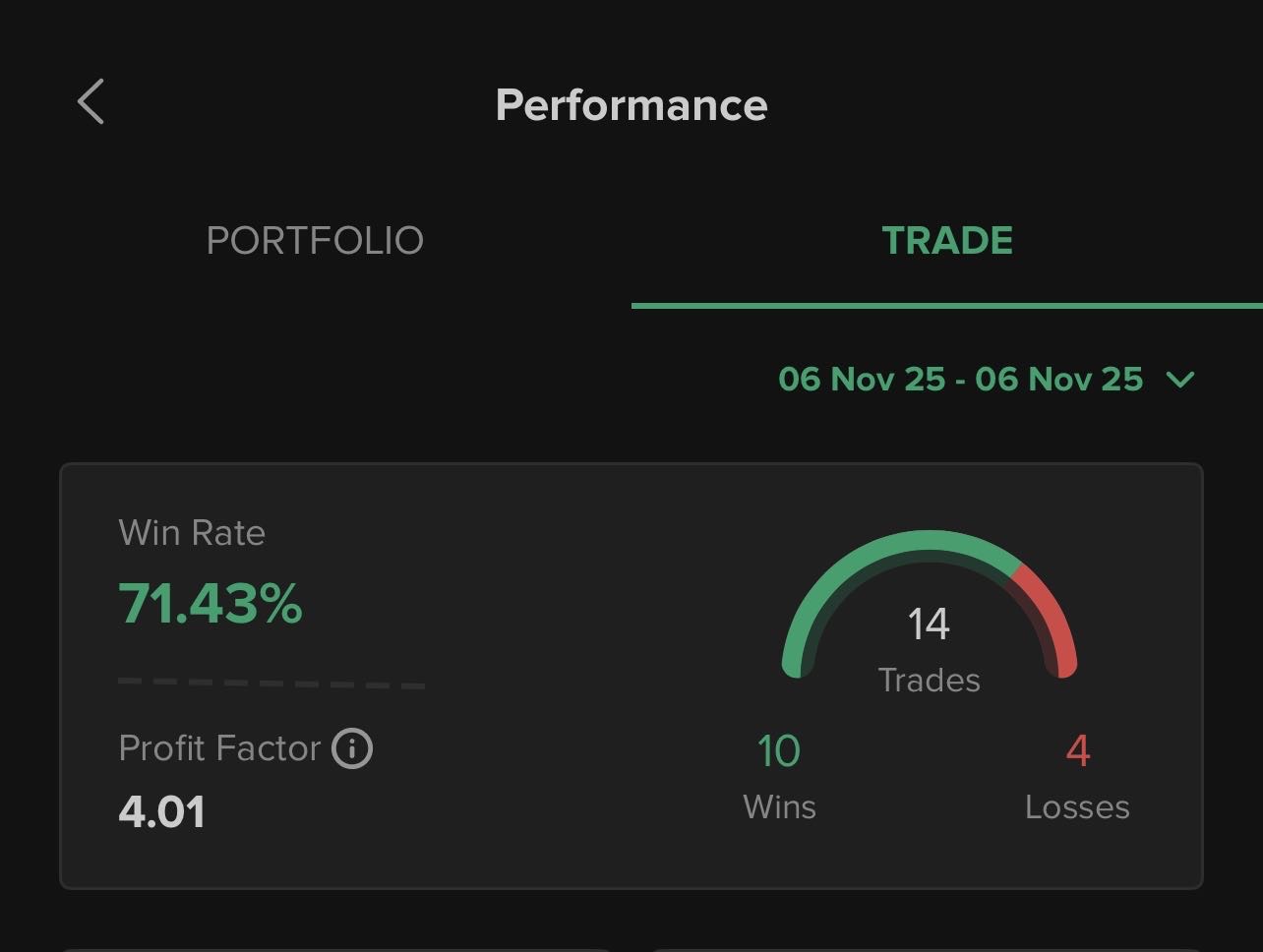
Task: Switch to the PORTFOLIO tab
Action: tap(315, 241)
